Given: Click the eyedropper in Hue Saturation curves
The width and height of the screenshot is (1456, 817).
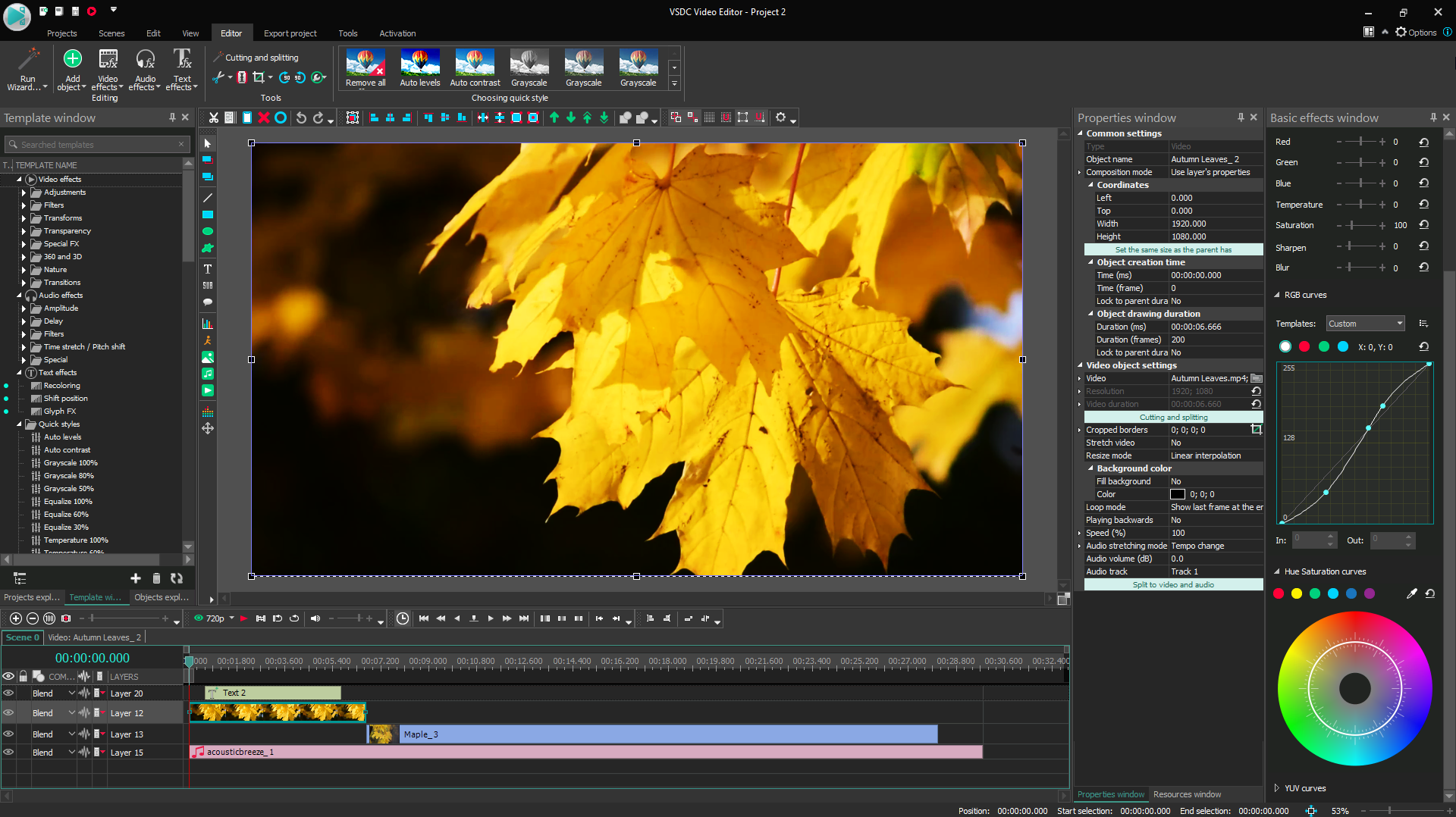Looking at the screenshot, I should coord(1411,594).
